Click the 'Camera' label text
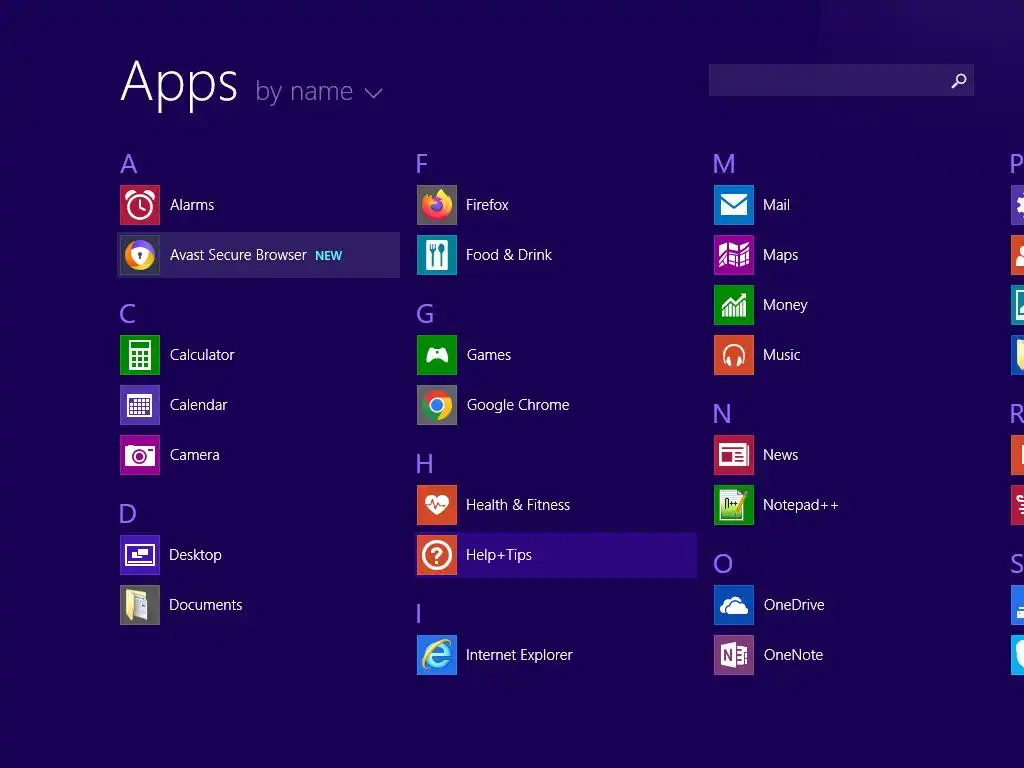Screen dimensions: 1024x768 click(x=195, y=455)
